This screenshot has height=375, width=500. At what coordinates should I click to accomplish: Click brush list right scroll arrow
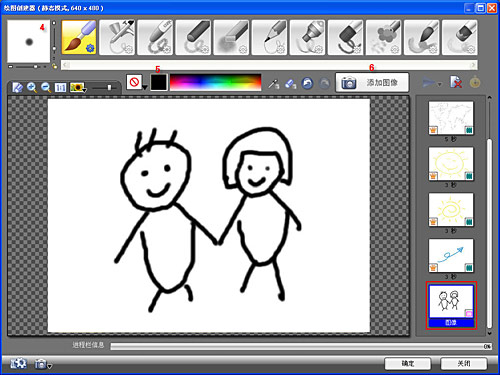click(473, 65)
